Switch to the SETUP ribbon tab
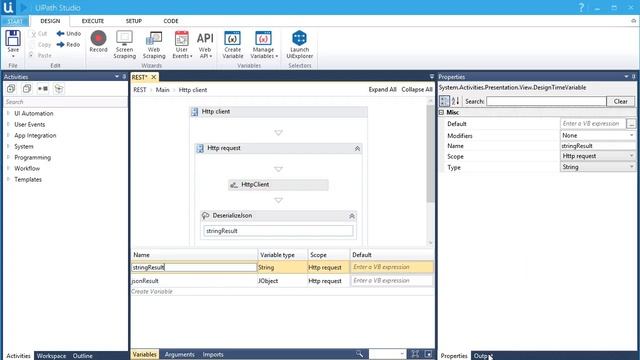 (133, 21)
